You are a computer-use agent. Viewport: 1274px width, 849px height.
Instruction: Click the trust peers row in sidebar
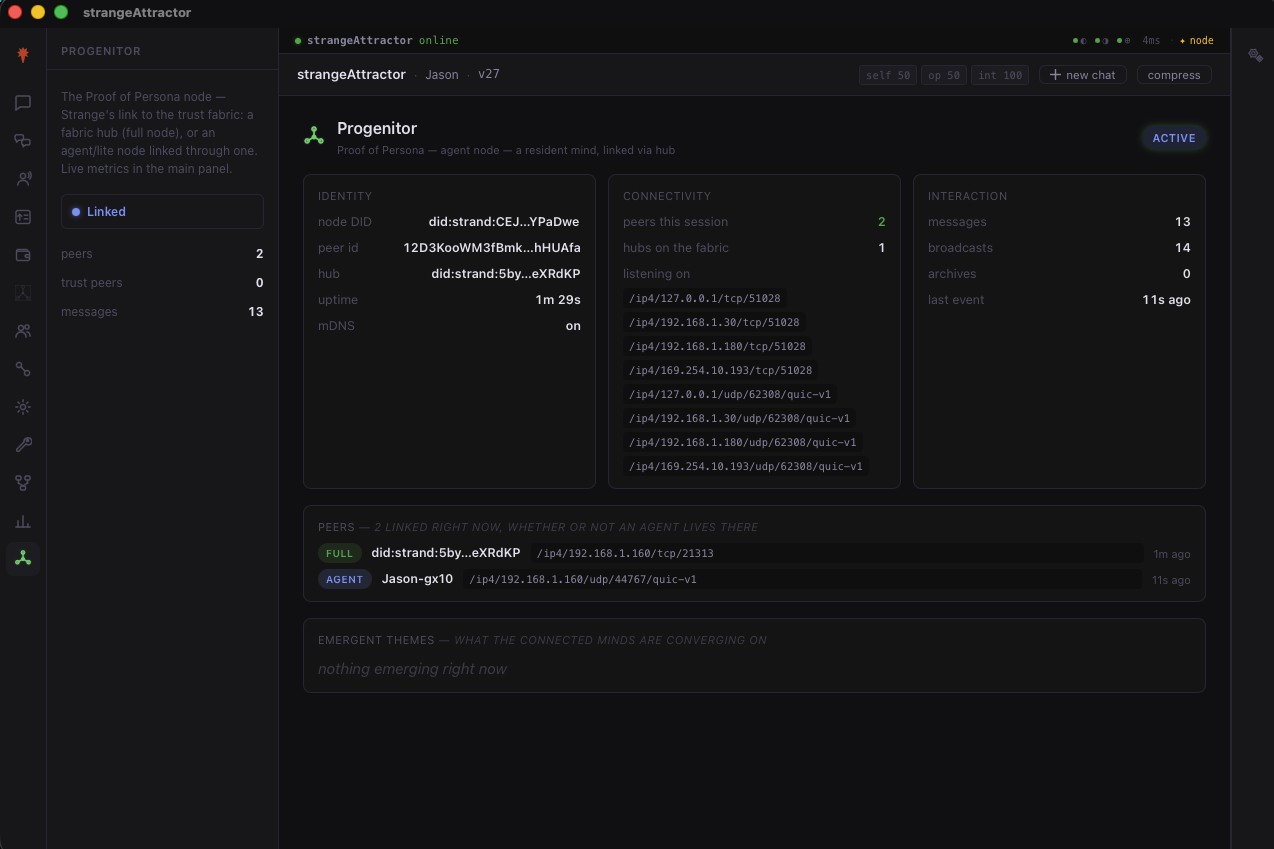tap(162, 283)
